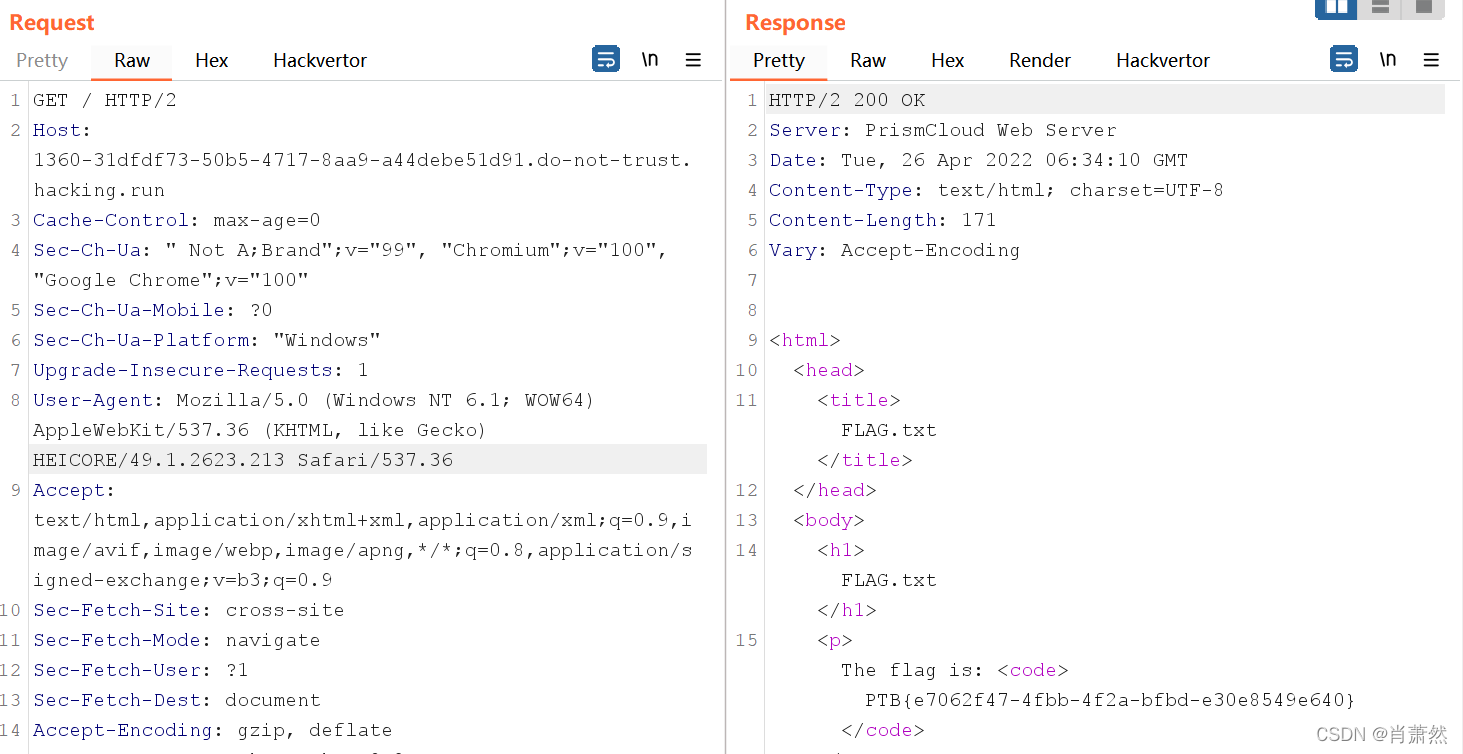Open Request panel hamburger menu
Screen dimensions: 1463x754
(x=693, y=60)
